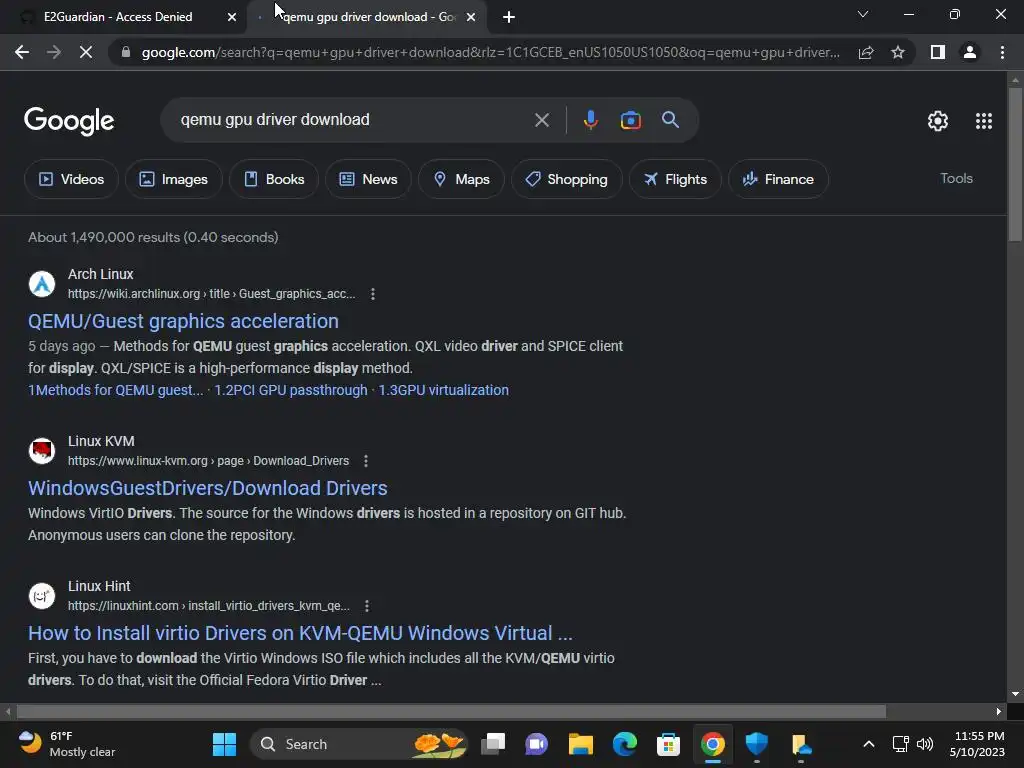This screenshot has height=768, width=1024.
Task: Open the Tools search options
Action: pyautogui.click(x=956, y=178)
